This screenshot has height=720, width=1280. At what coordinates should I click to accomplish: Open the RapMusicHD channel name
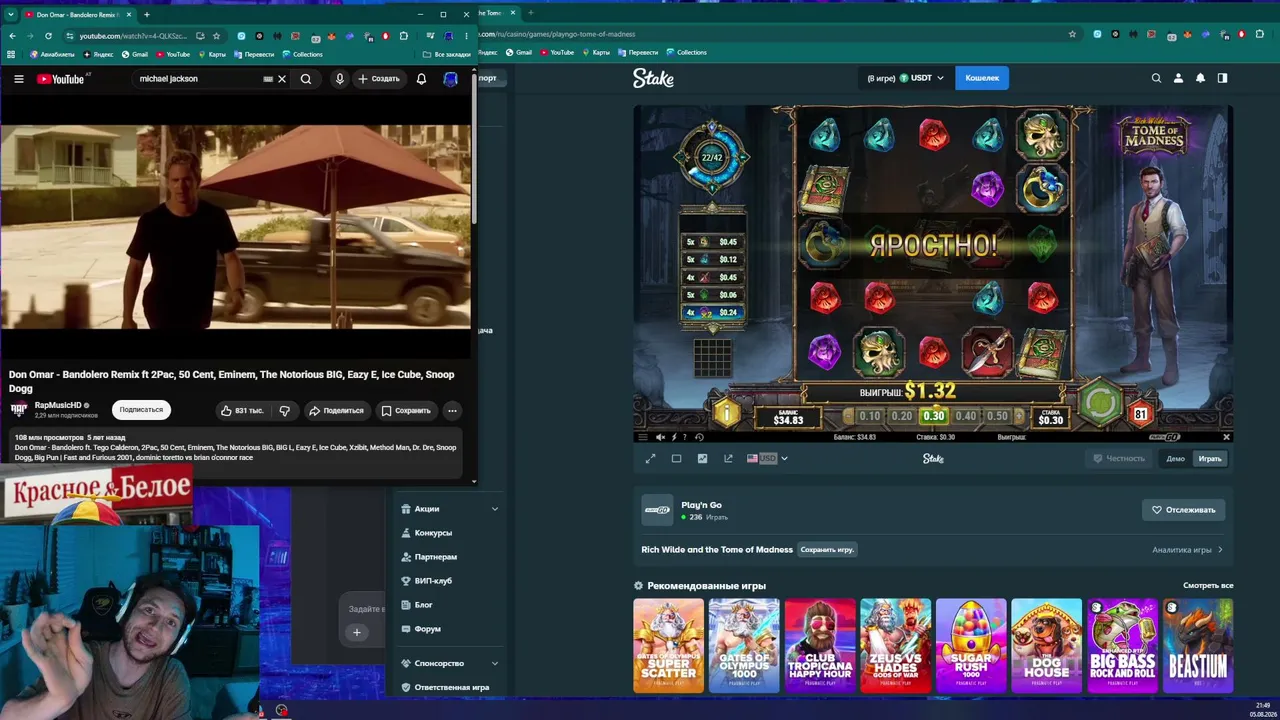click(58, 405)
